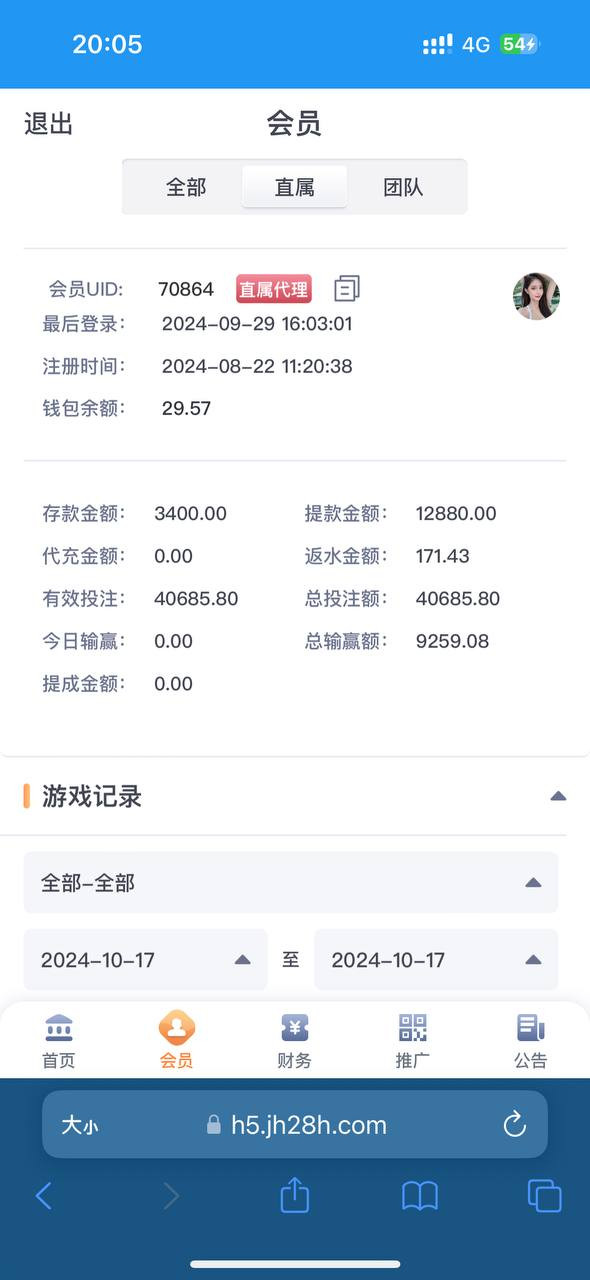Screen dimensions: 590x1280
Task: Copy the member UID with copy icon
Action: click(x=346, y=289)
